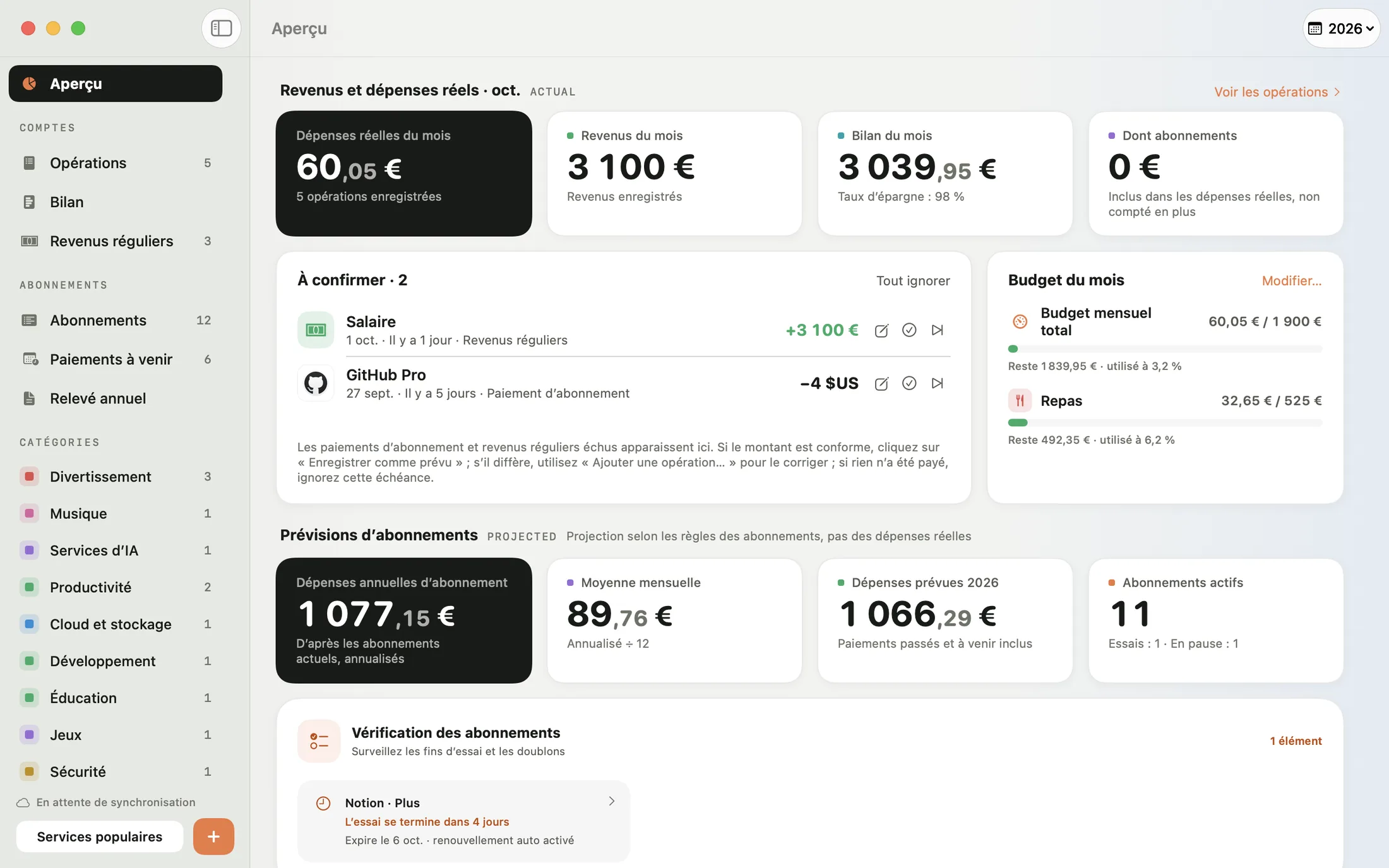Image resolution: width=1389 pixels, height=868 pixels.
Task: Select the Productivité category
Action: [116, 587]
